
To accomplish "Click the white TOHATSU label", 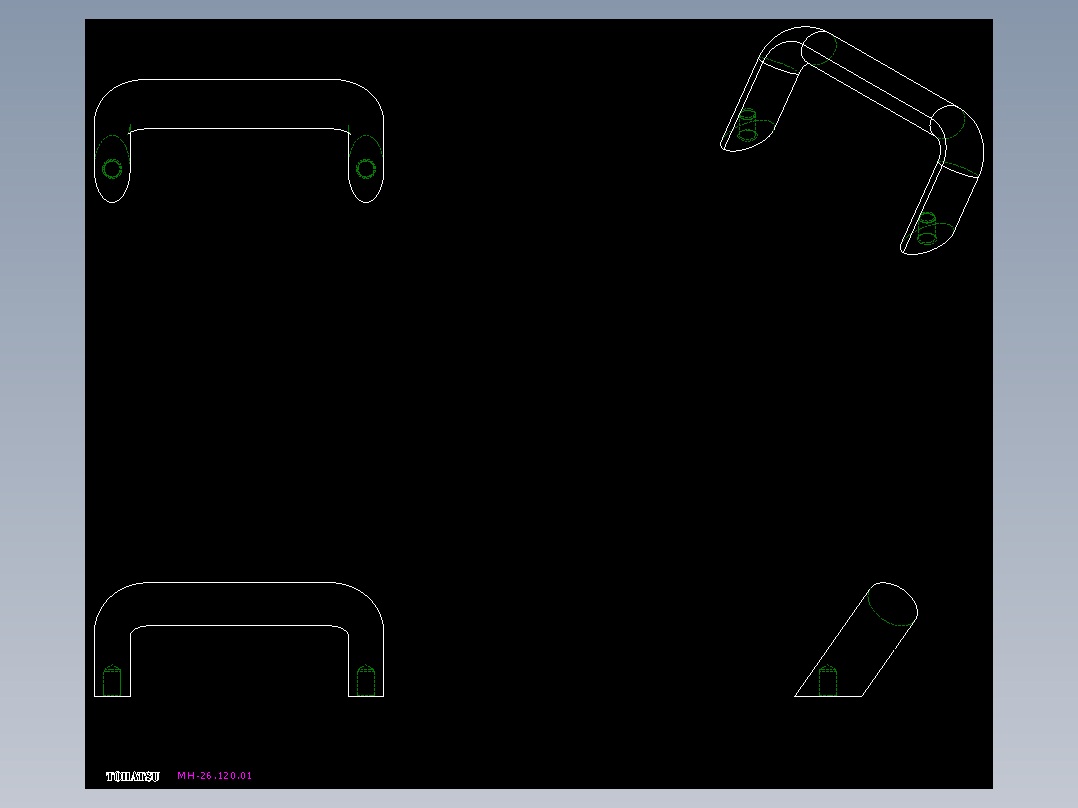I will [x=133, y=776].
